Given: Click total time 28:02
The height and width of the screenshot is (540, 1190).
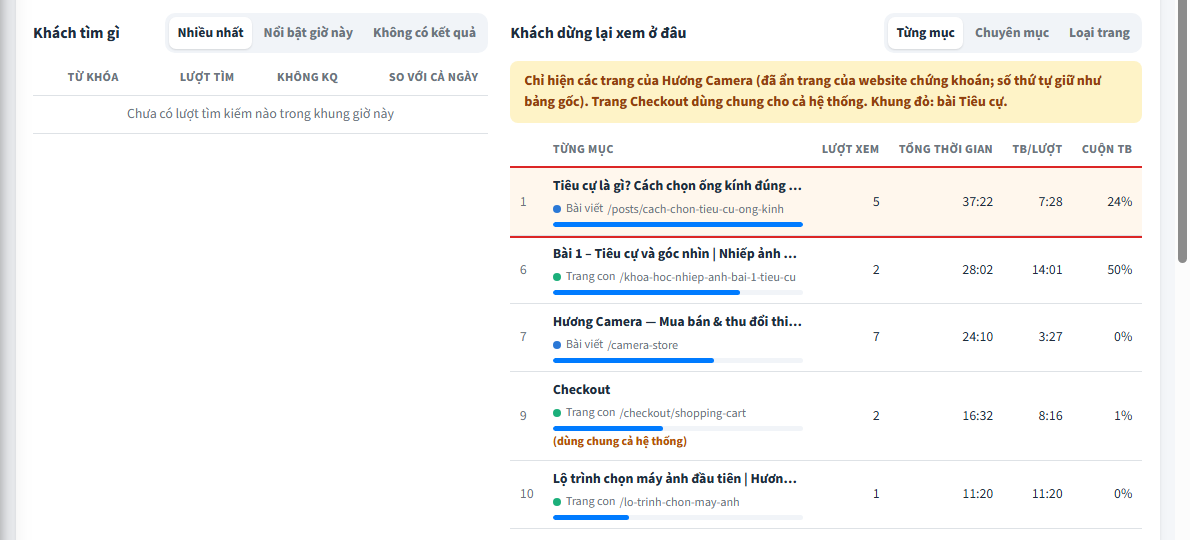Looking at the screenshot, I should click(x=978, y=270).
